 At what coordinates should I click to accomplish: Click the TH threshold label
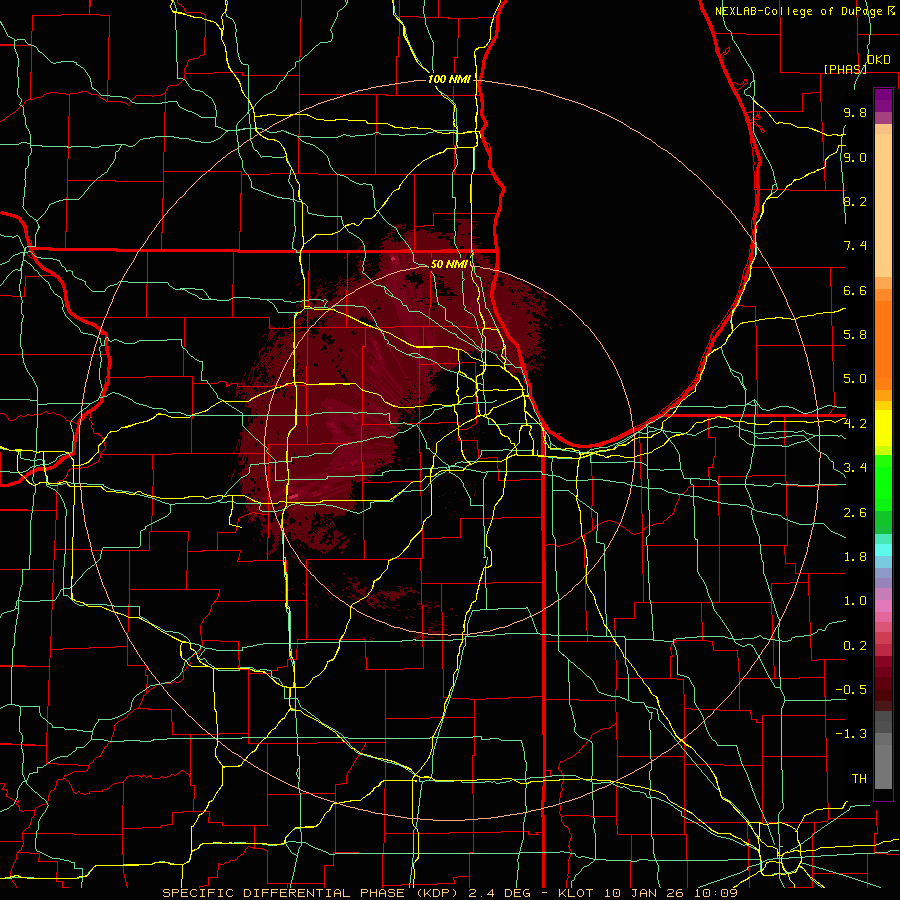pyautogui.click(x=859, y=779)
